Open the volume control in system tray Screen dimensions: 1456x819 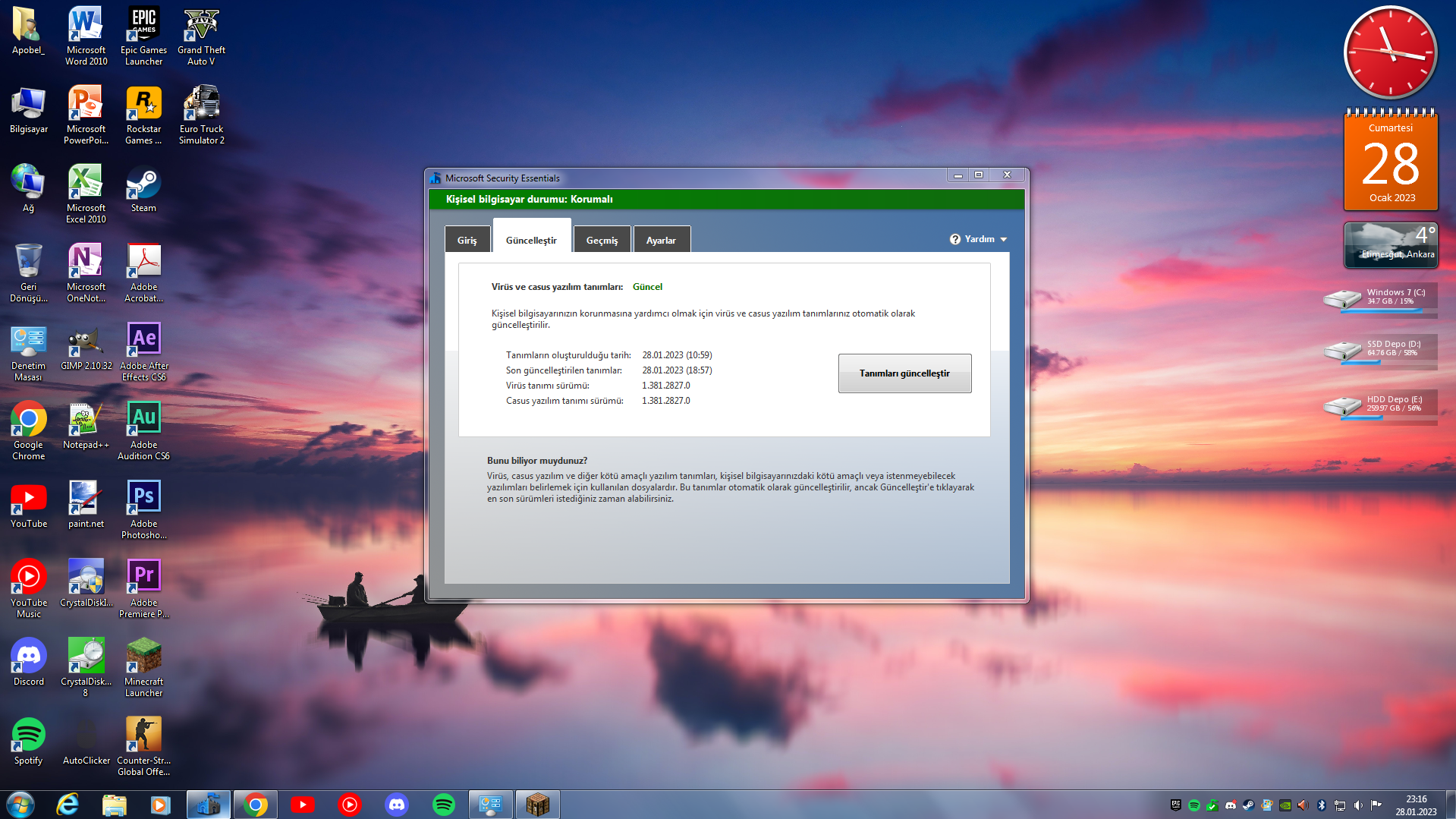click(1358, 805)
